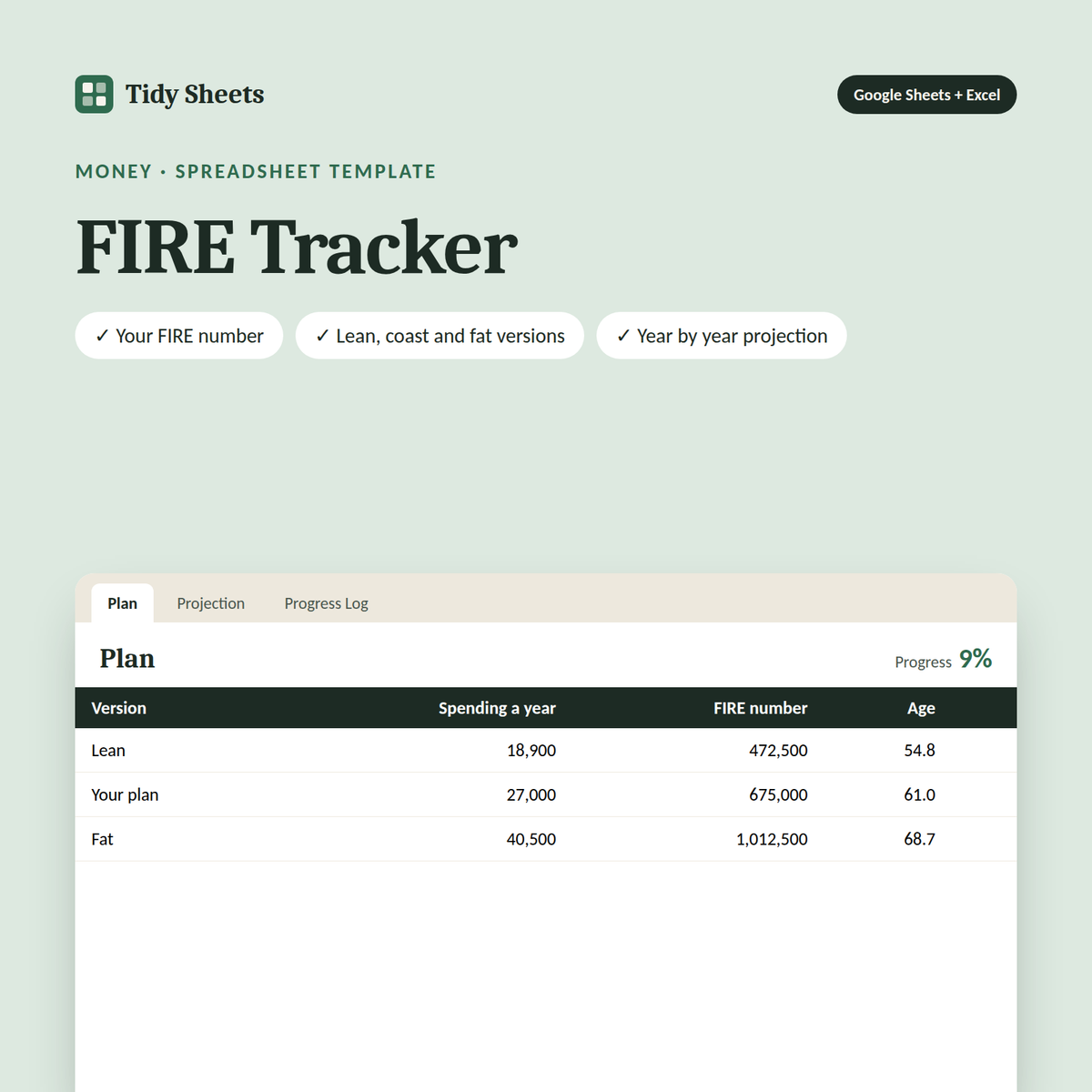Click the Progress 9% indicator
The image size is (1092, 1092).
coord(943,659)
